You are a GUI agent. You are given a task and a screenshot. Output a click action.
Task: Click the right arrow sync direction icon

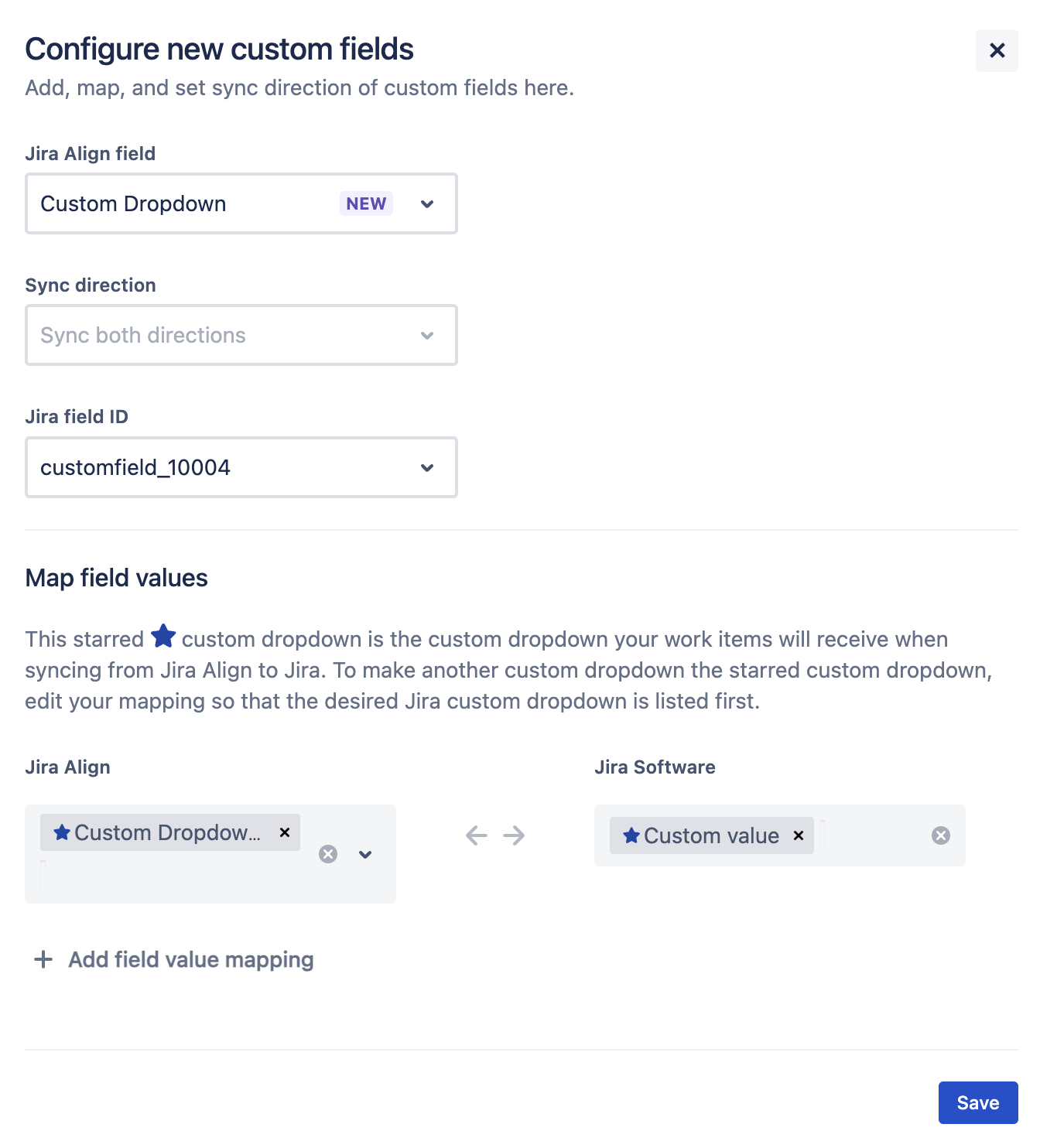(x=514, y=835)
